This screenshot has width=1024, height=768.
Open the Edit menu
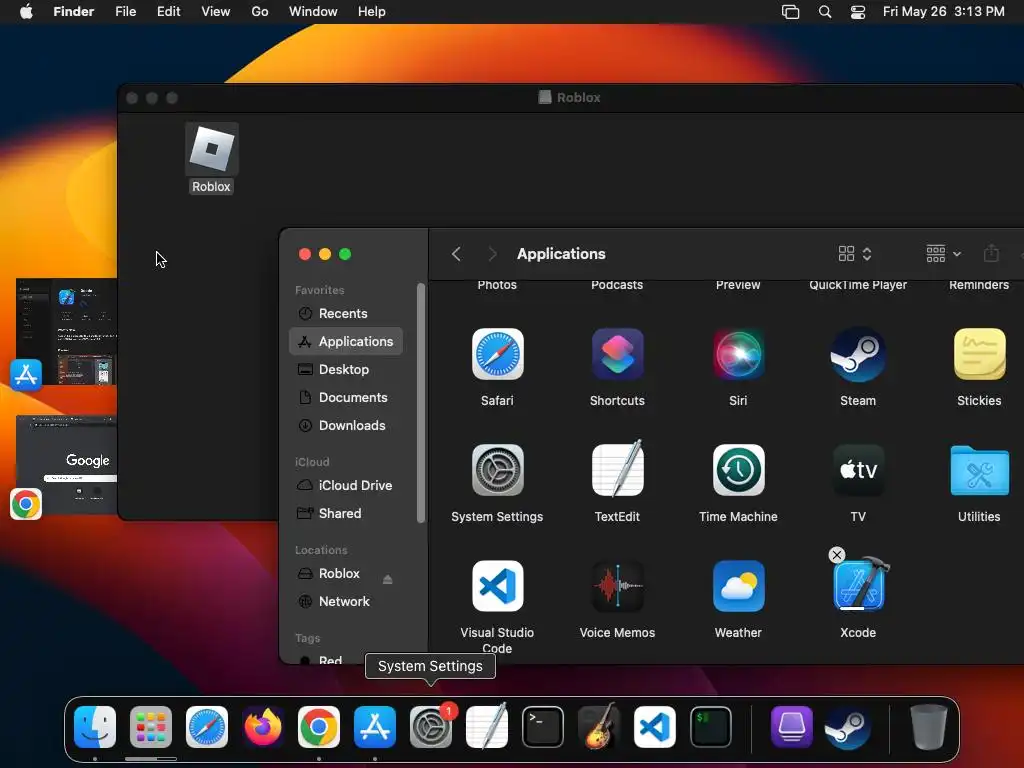click(168, 12)
